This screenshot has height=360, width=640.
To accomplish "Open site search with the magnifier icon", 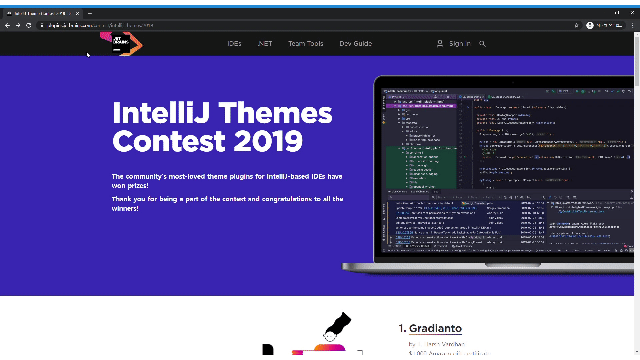I will click(482, 44).
